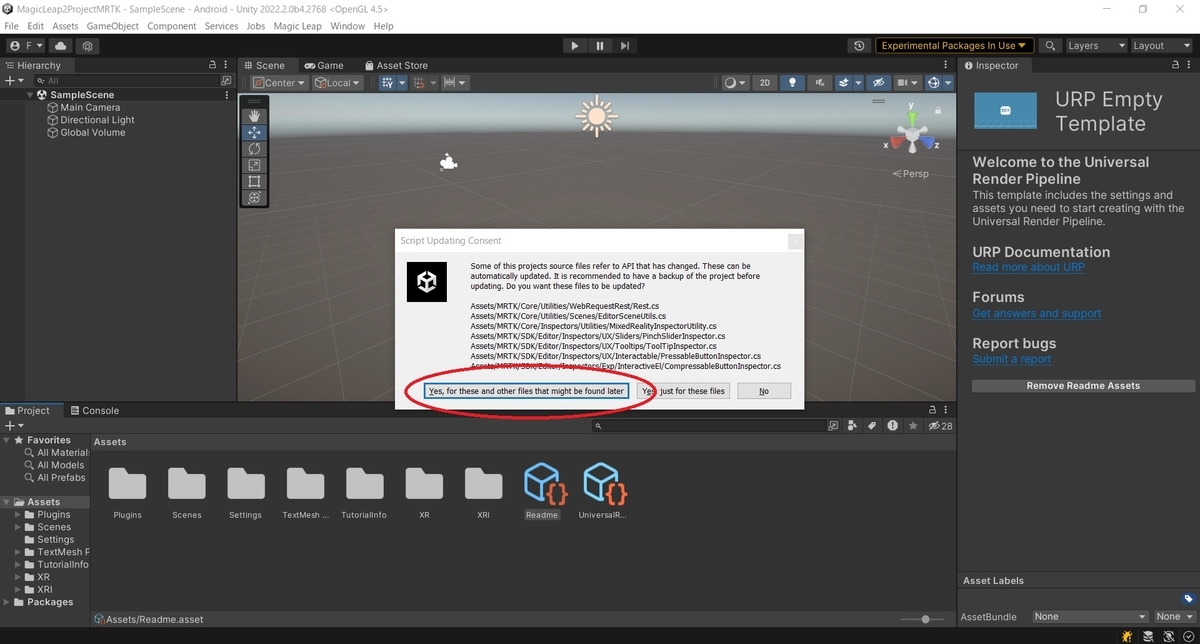The width and height of the screenshot is (1200, 644).
Task: Open the Undo History icon
Action: coord(859,46)
